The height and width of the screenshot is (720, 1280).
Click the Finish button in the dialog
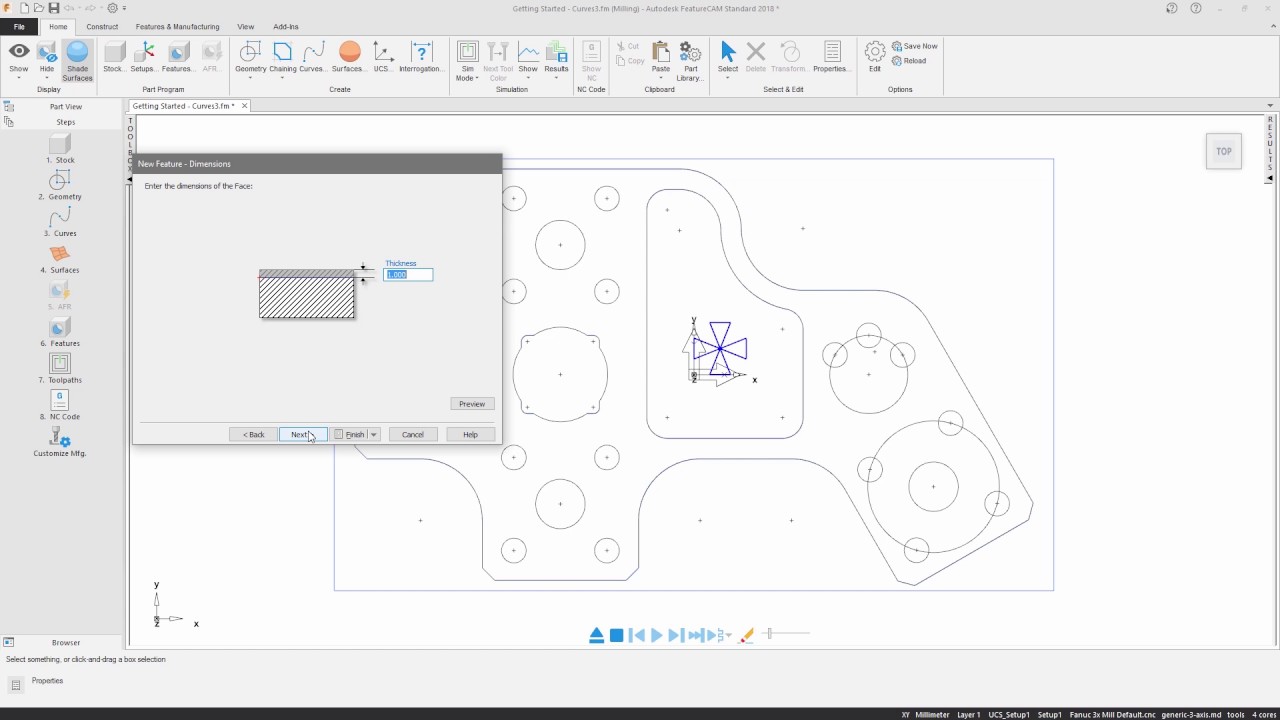350,435
